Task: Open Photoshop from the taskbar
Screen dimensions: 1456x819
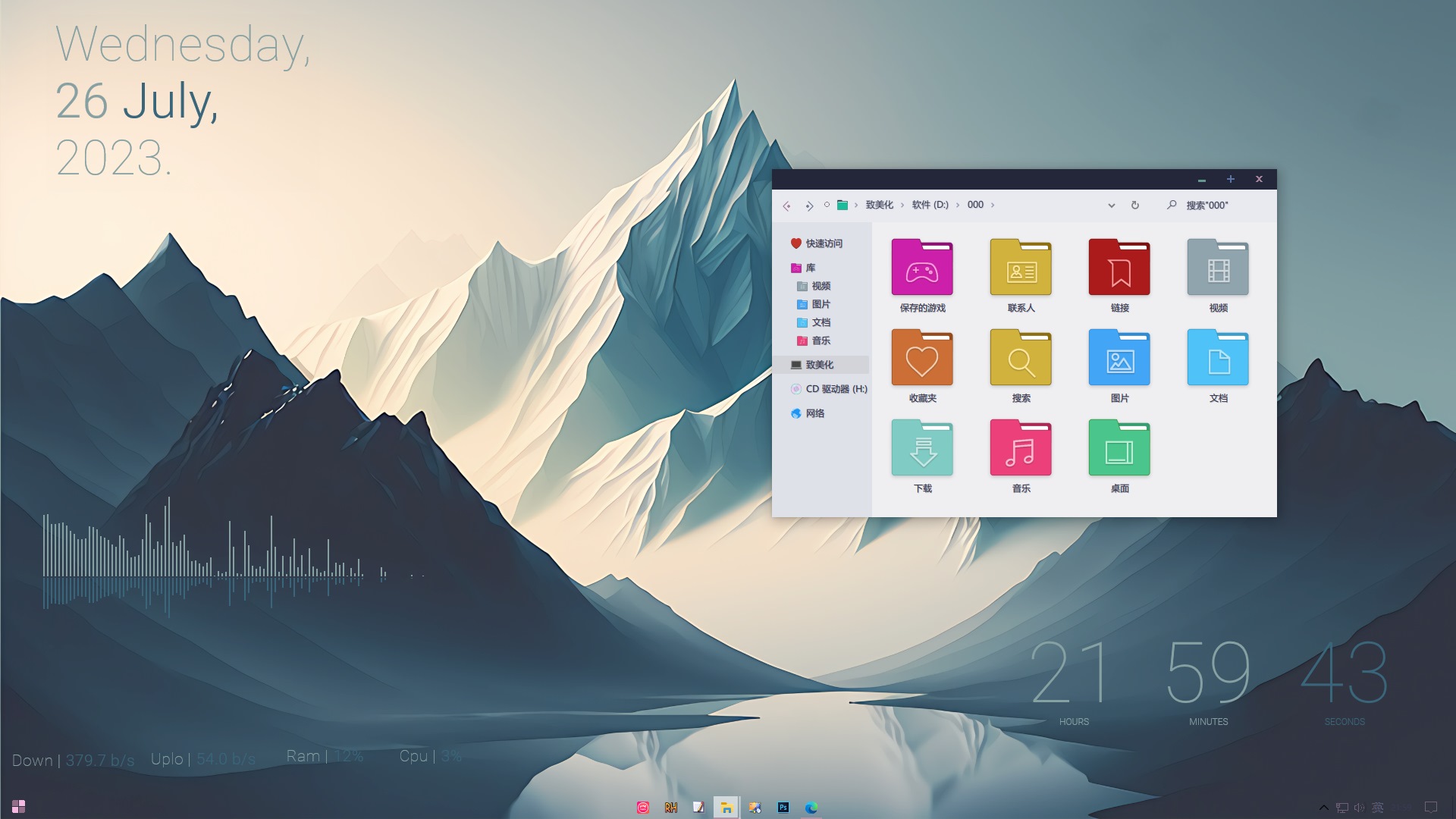Action: (783, 808)
